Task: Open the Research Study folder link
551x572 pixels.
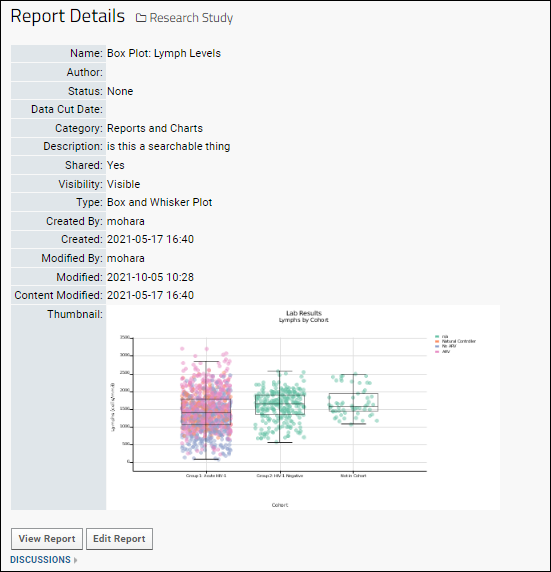Action: 191,18
